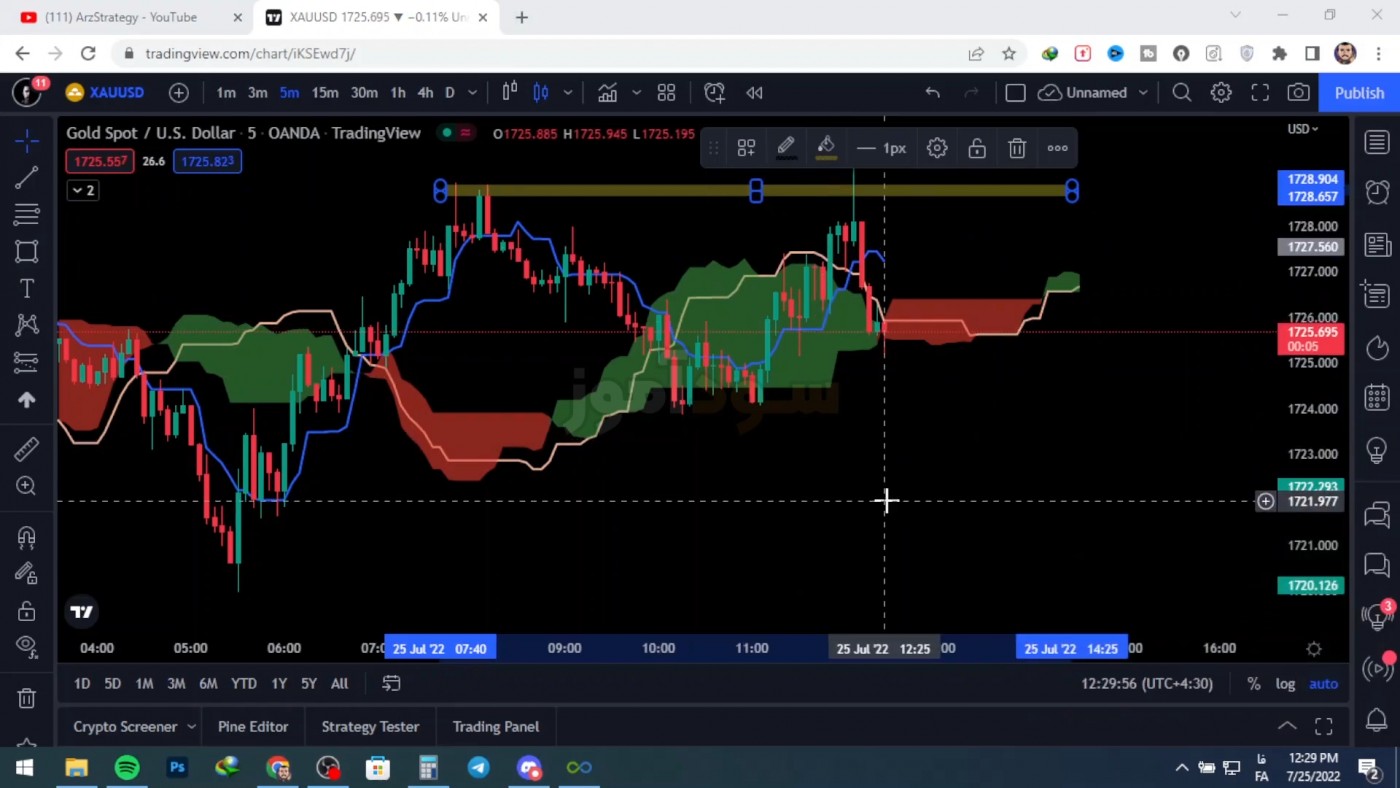Collapse the indicator legend showing 2
The height and width of the screenshot is (788, 1400).
pos(83,190)
